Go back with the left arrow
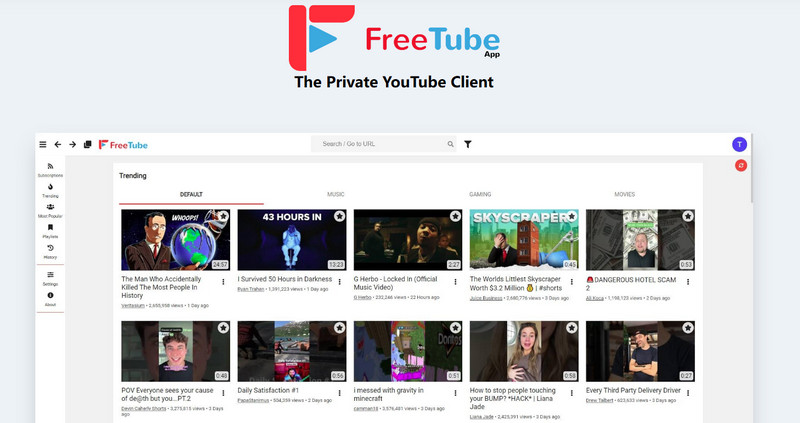Screen dimensions: 800x423 click(58, 144)
